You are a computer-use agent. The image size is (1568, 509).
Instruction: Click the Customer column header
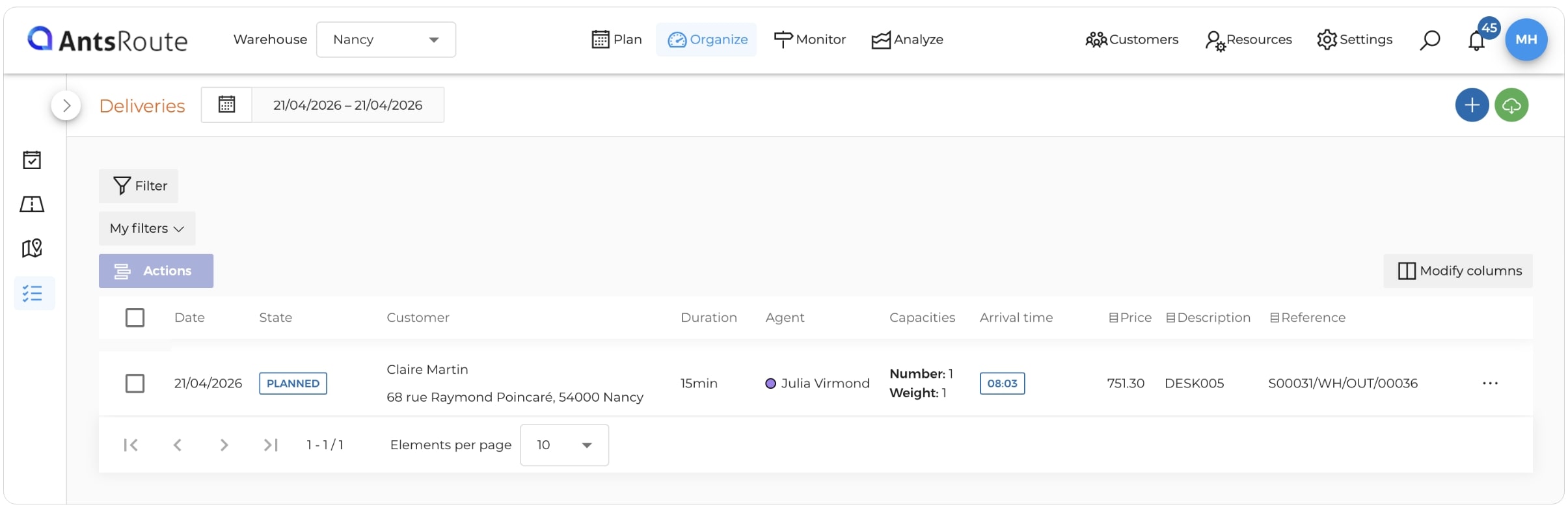418,317
